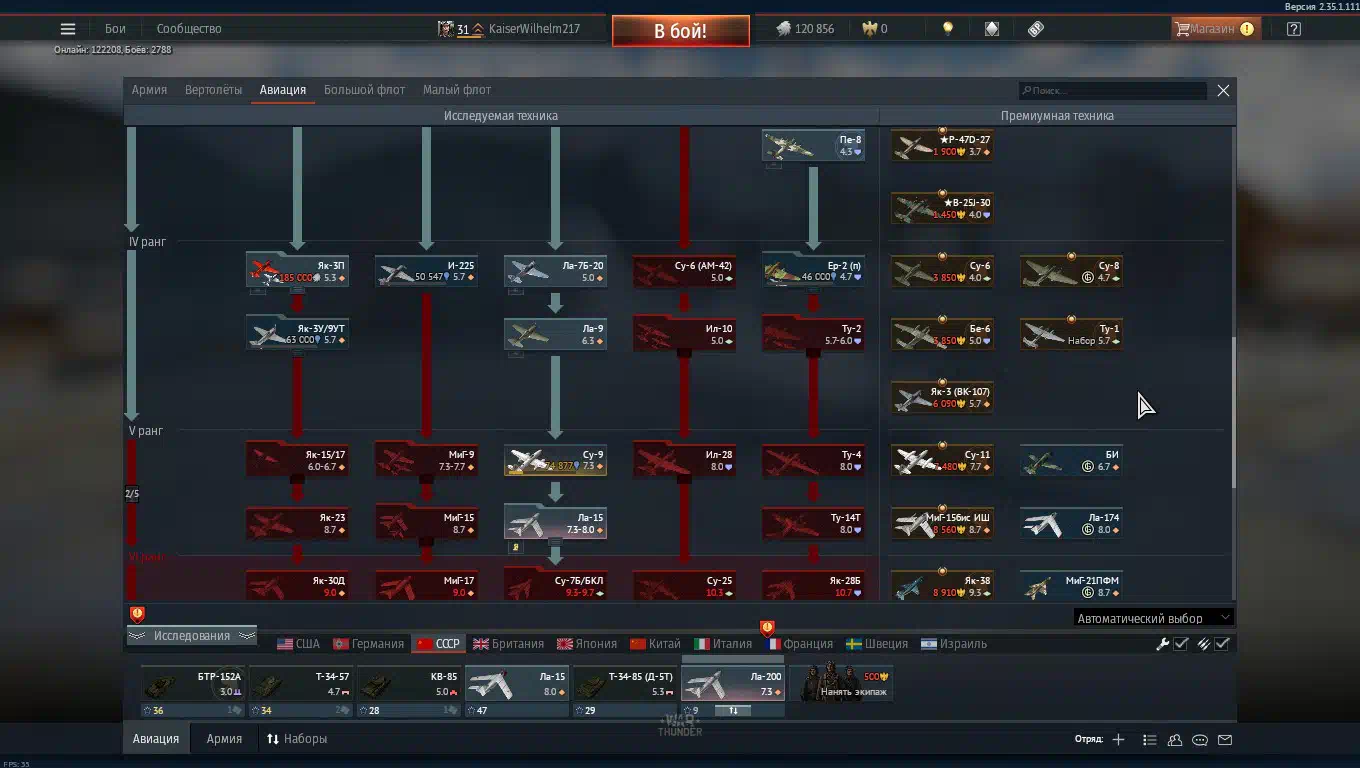Select premium Су-11 card
This screenshot has height=768, width=1360.
pyautogui.click(x=942, y=460)
